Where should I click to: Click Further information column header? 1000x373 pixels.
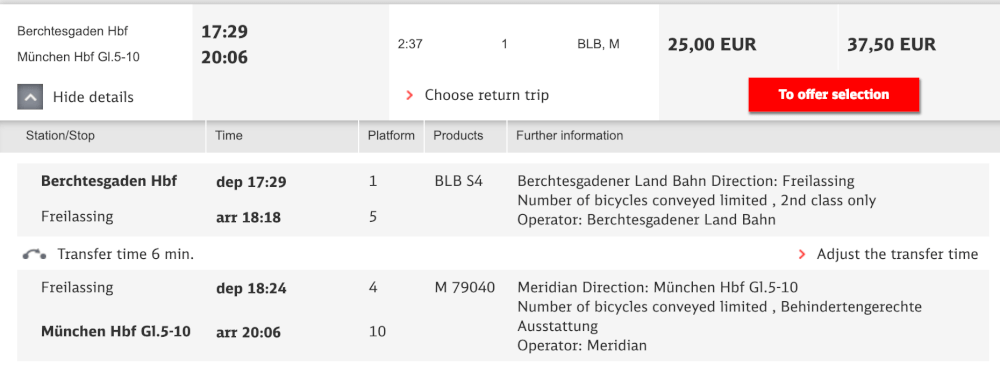tap(570, 136)
